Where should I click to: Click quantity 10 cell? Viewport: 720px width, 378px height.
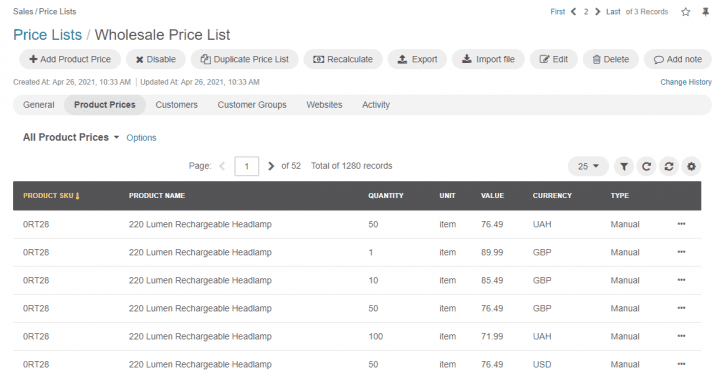(x=373, y=280)
